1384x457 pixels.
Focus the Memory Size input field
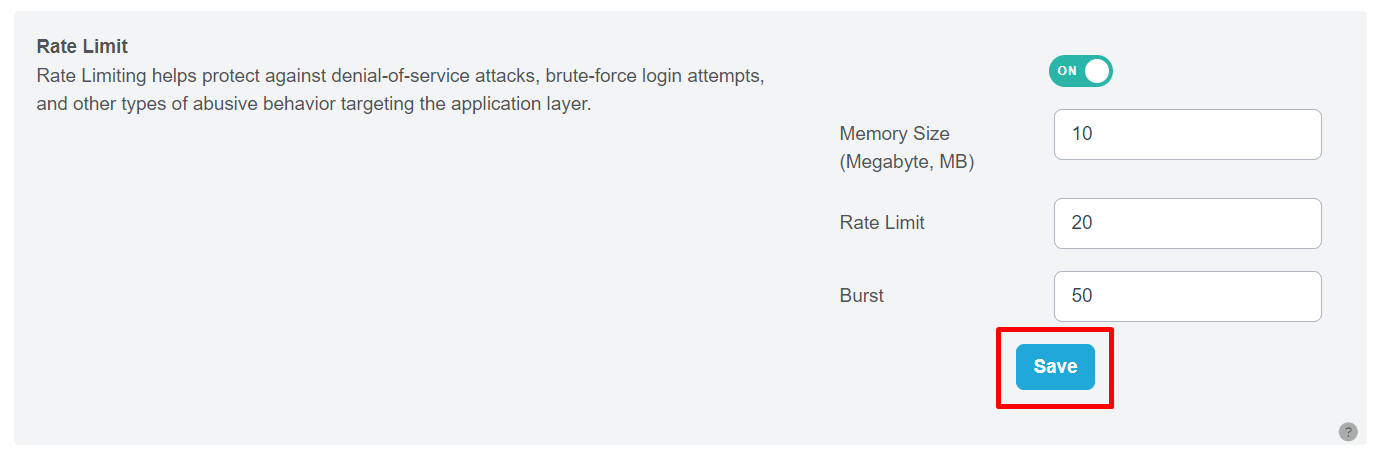coord(1187,134)
